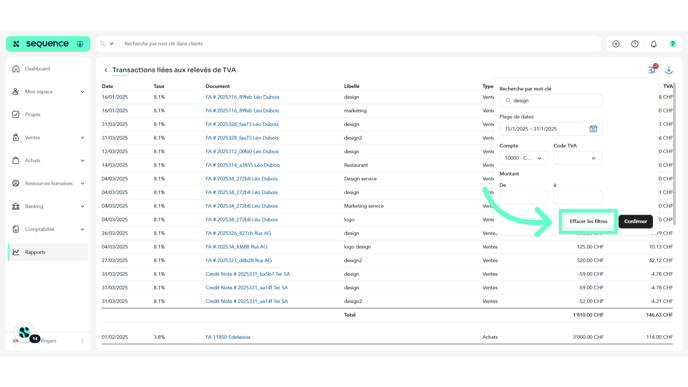Click the logo design label cell
Screen dimensions: 688x387
[357, 247]
